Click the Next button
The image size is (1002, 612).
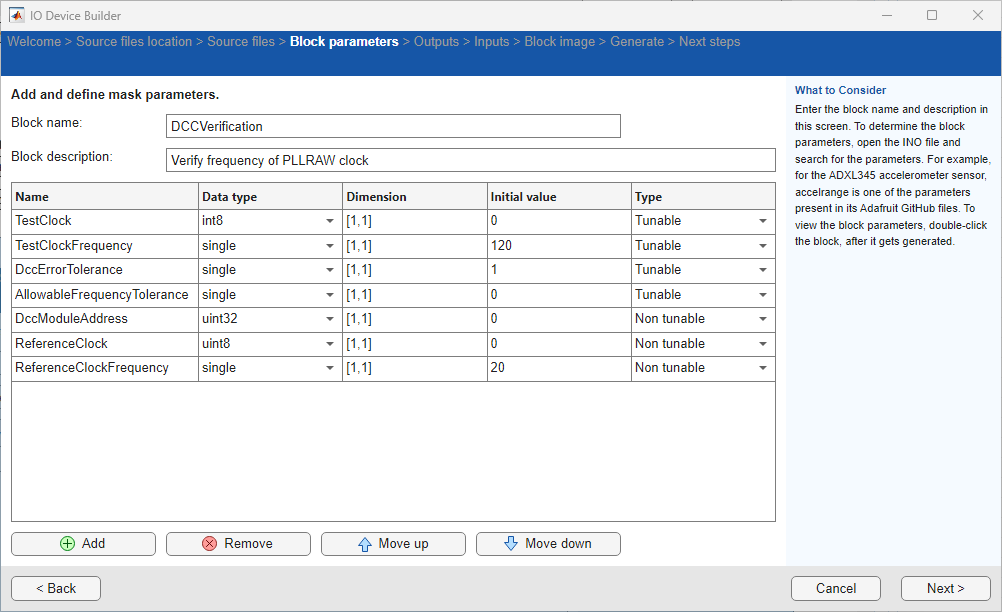coord(944,588)
